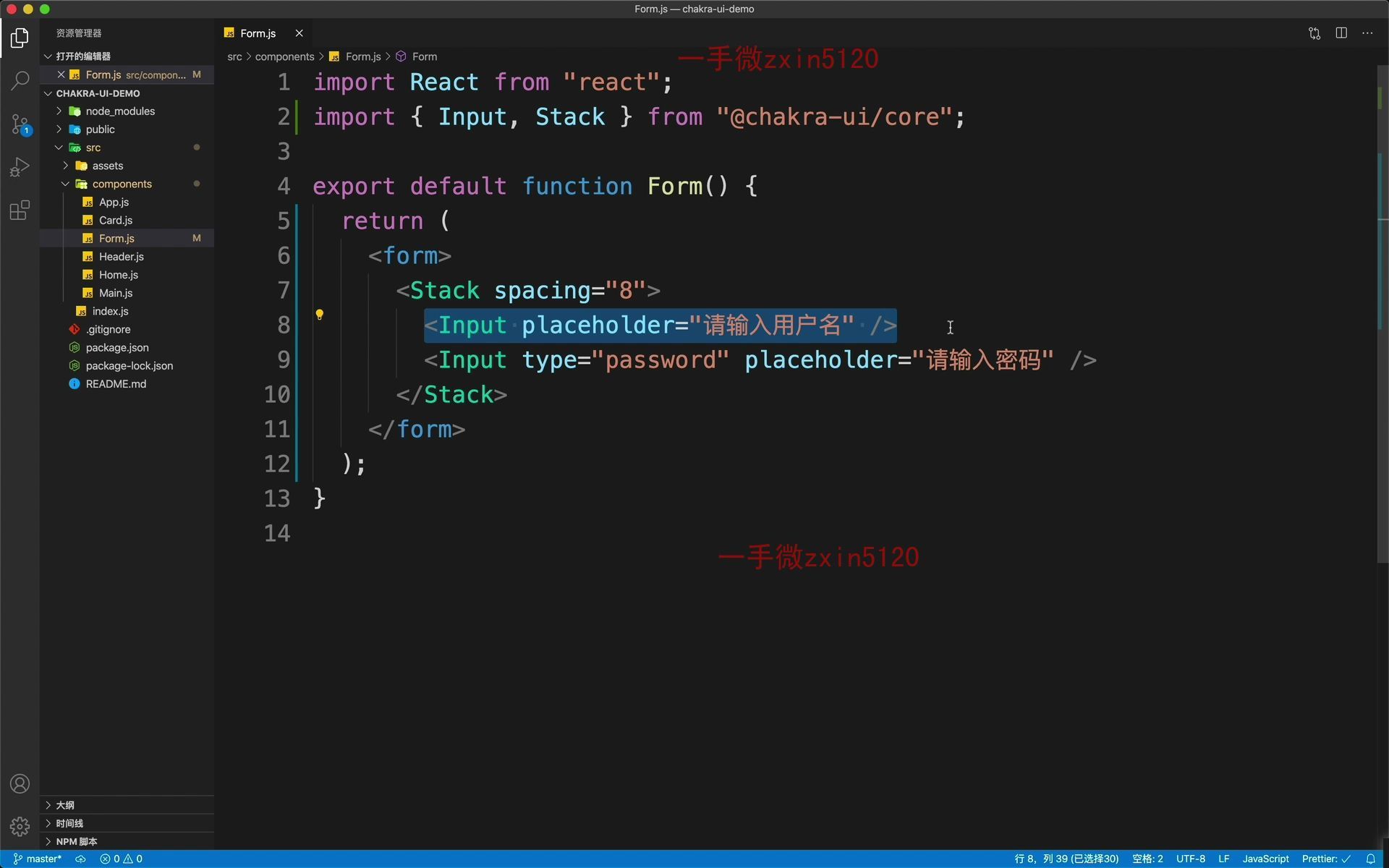Open errors and warnings problems count
This screenshot has width=1389, height=868.
coord(121,859)
